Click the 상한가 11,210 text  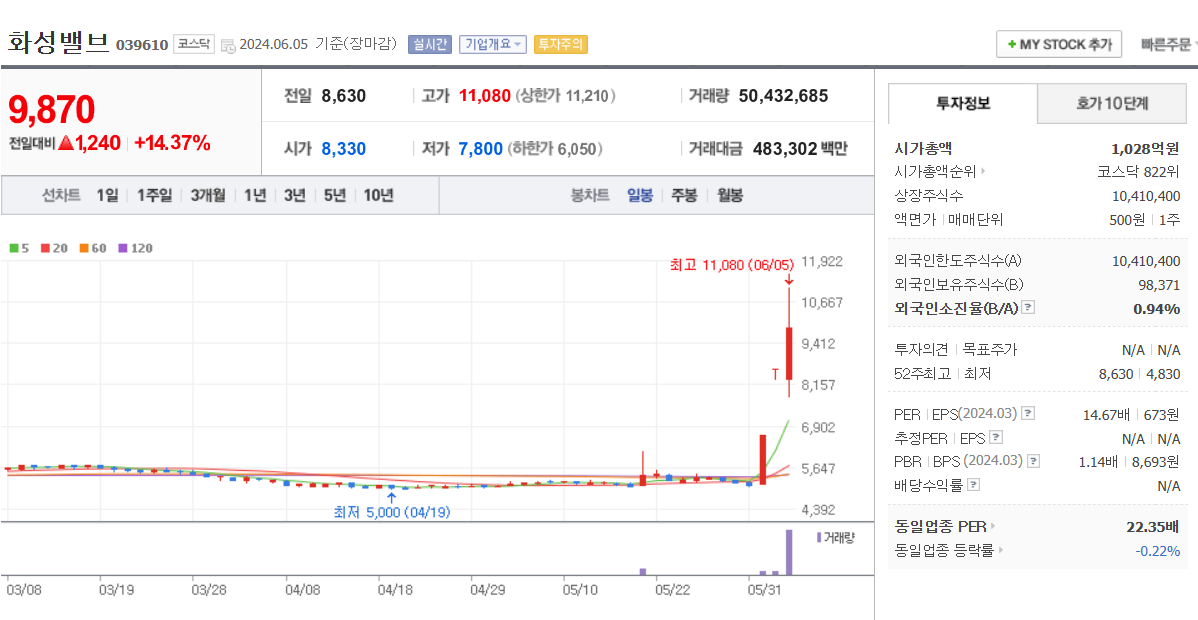click(565, 96)
